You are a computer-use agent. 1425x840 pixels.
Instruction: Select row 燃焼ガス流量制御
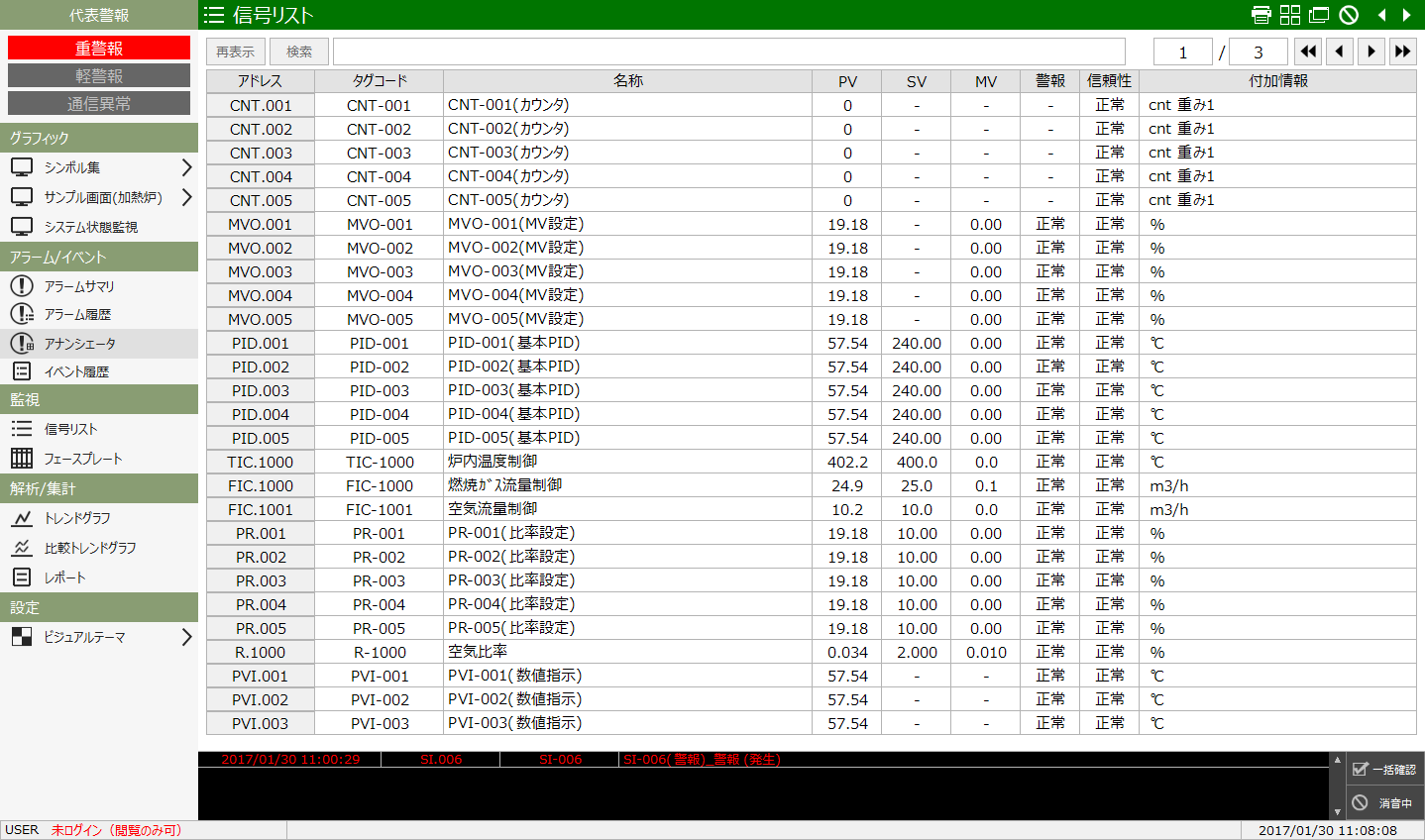pos(812,485)
